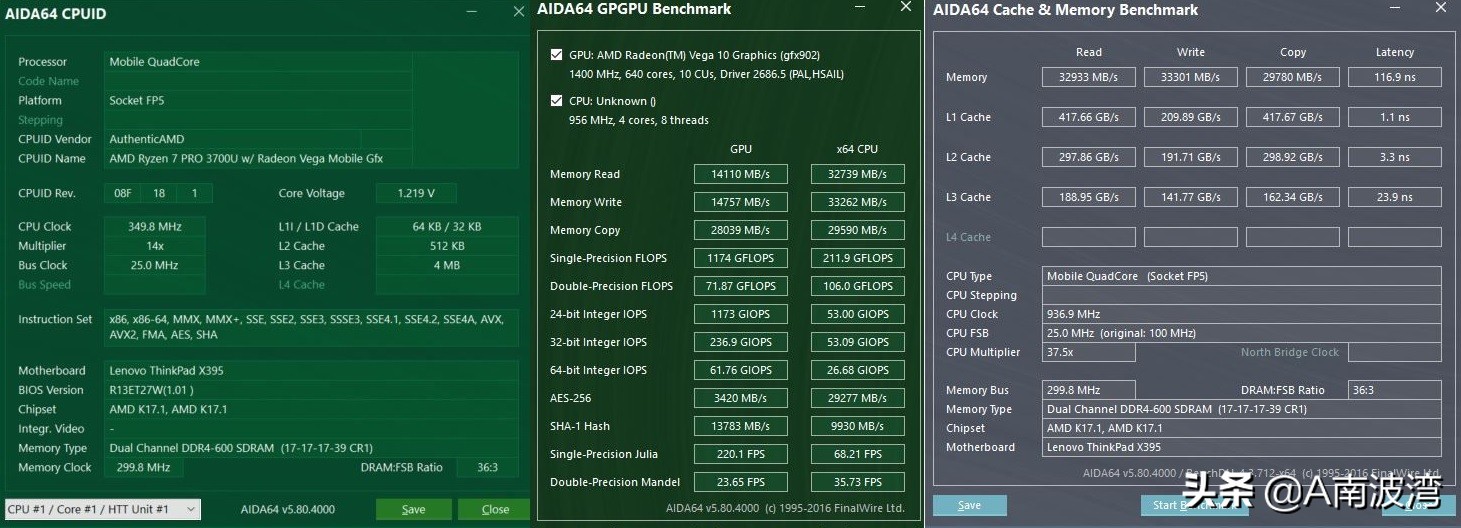Click the empty L4 Cache read field
Screen dimensions: 1461x528
(x=1088, y=237)
